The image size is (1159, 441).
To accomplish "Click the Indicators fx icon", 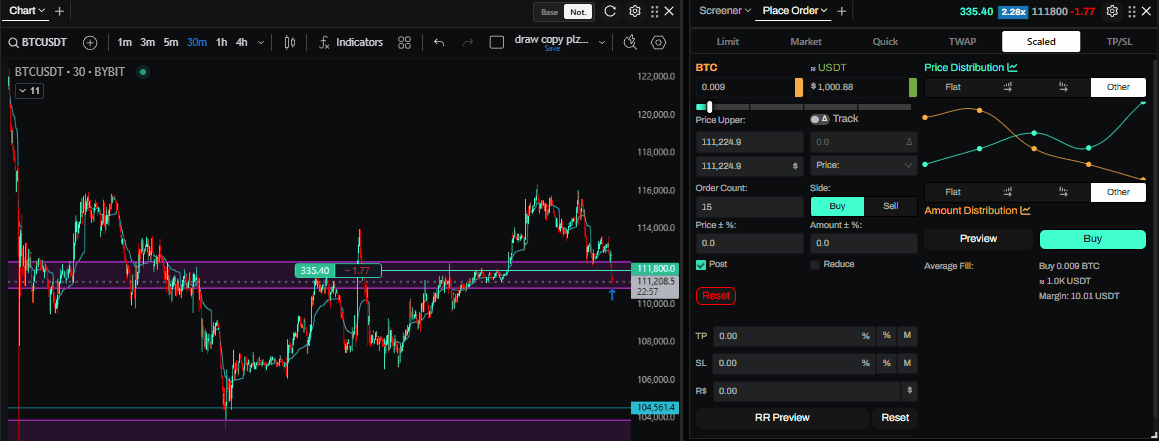I will tap(325, 43).
